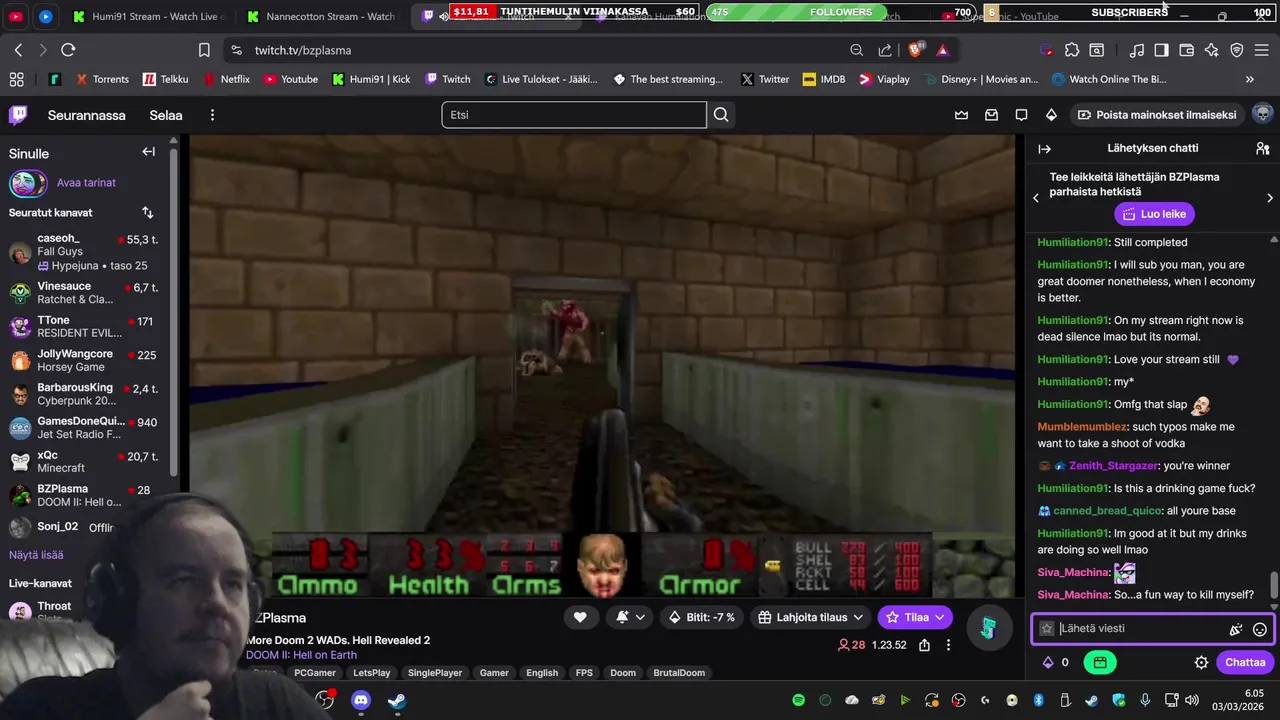1280x720 pixels.
Task: Open DOOM II: Hell on Earth link
Action: 301,655
